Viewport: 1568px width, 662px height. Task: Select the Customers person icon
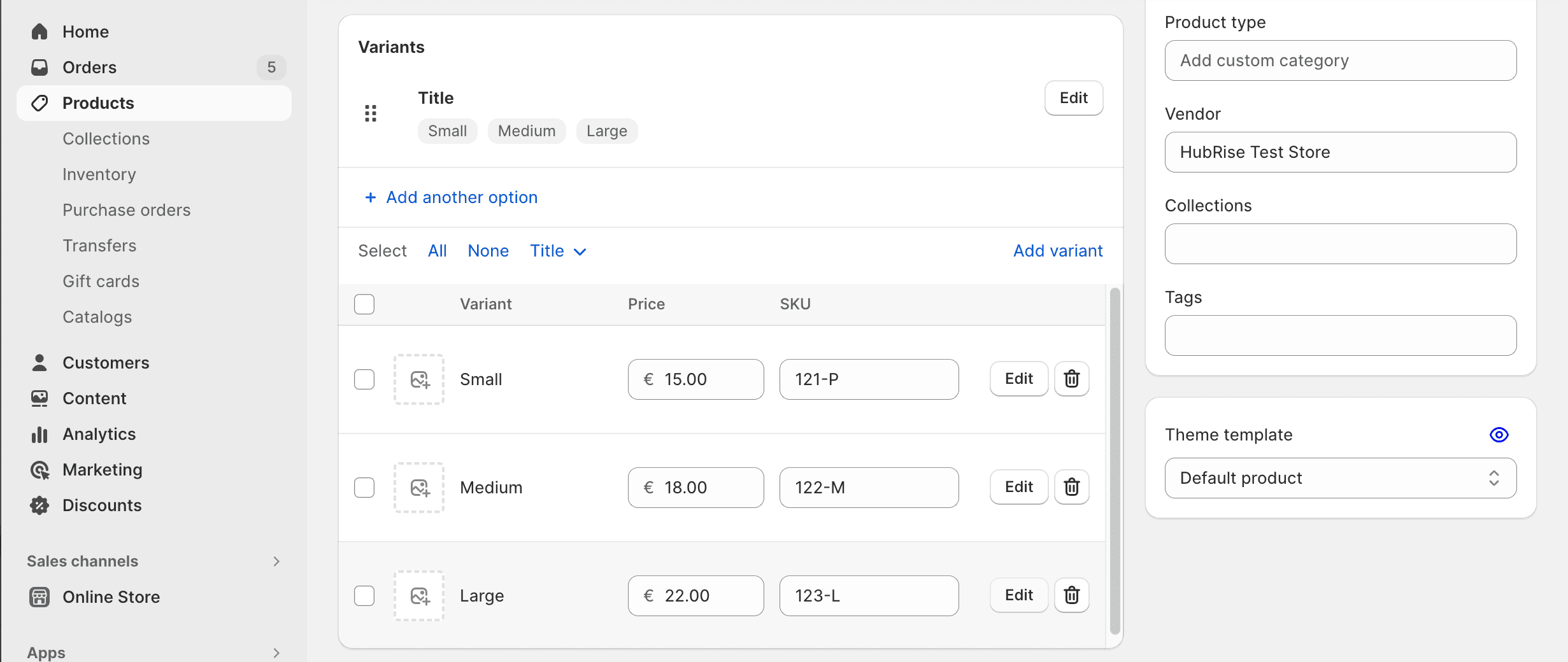tap(39, 362)
